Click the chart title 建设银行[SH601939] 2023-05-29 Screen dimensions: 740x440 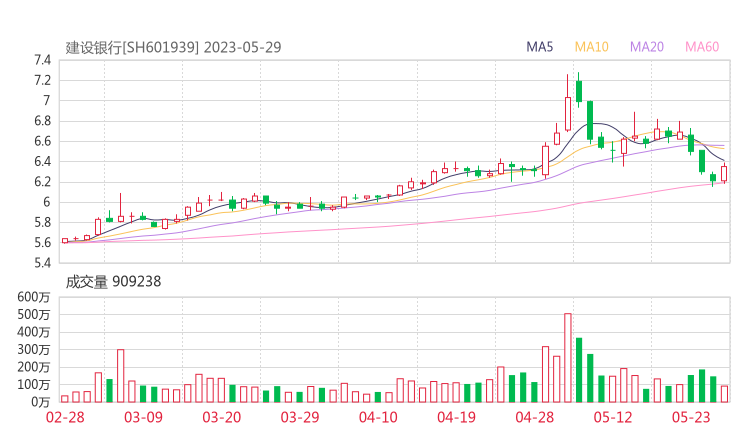(x=173, y=47)
